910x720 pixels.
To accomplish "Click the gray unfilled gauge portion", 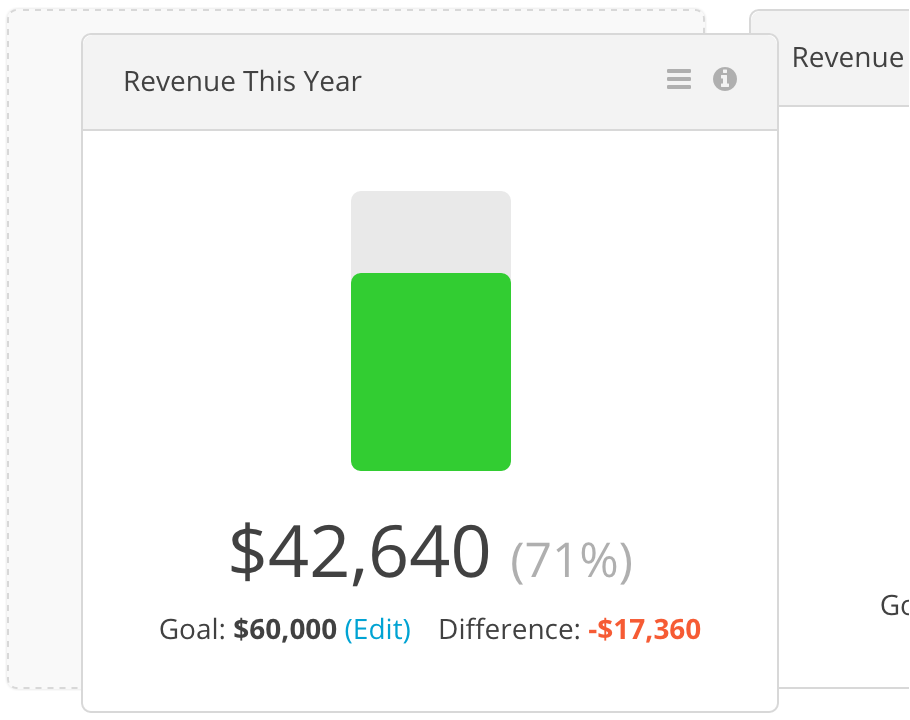I will (x=431, y=232).
